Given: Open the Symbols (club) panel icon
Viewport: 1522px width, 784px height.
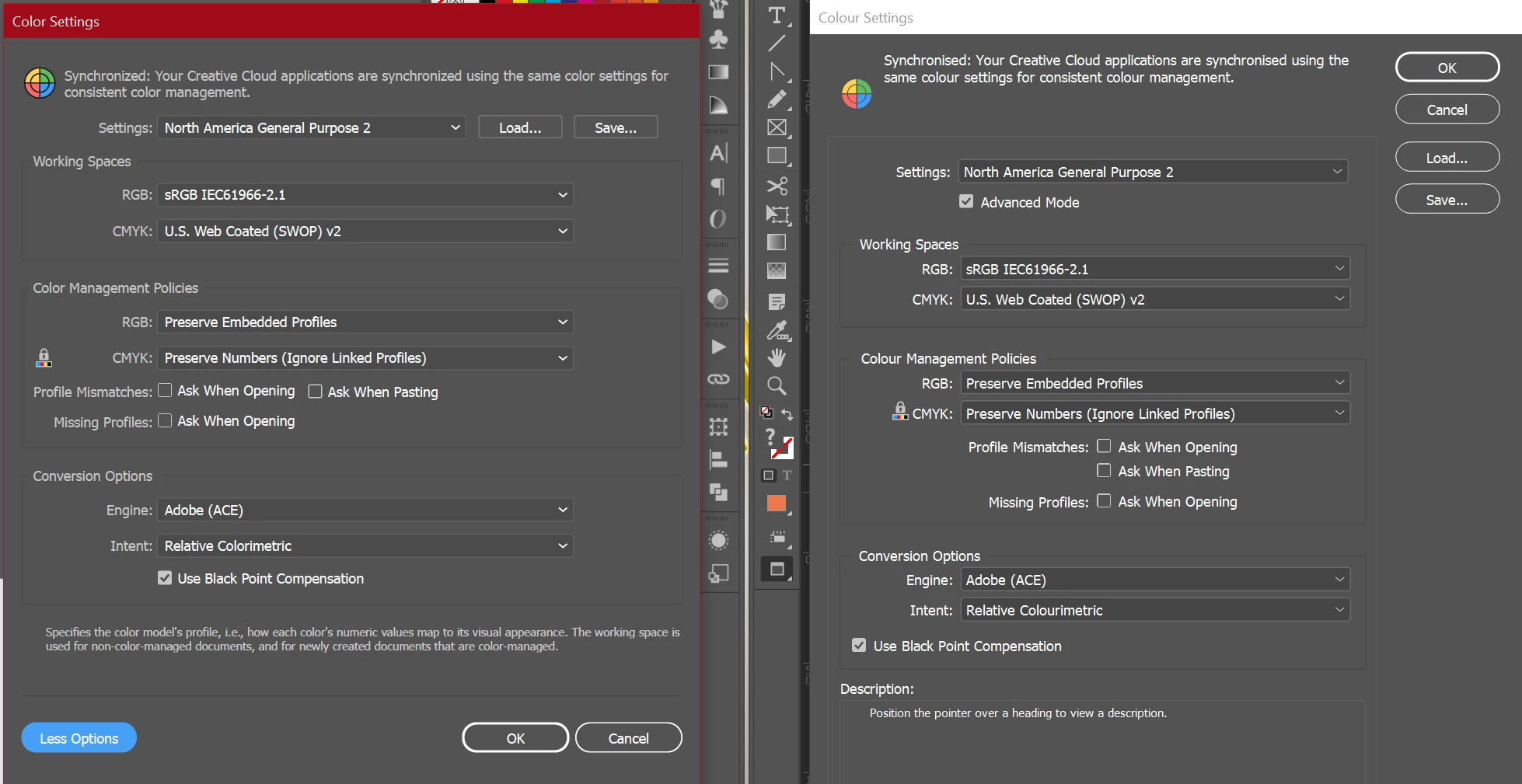Looking at the screenshot, I should pyautogui.click(x=719, y=39).
